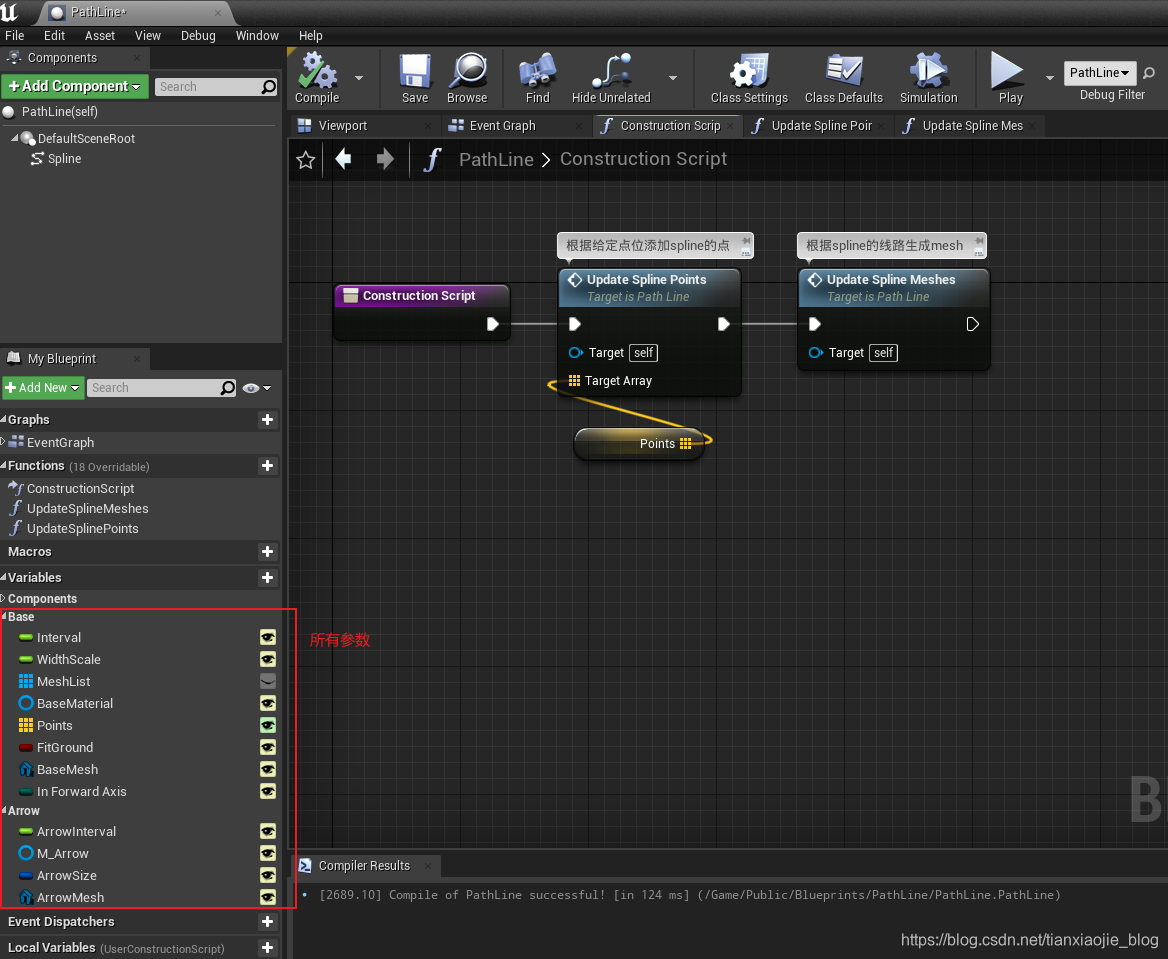Click Construction Script output exec pin
The height and width of the screenshot is (959, 1168).
click(x=492, y=324)
